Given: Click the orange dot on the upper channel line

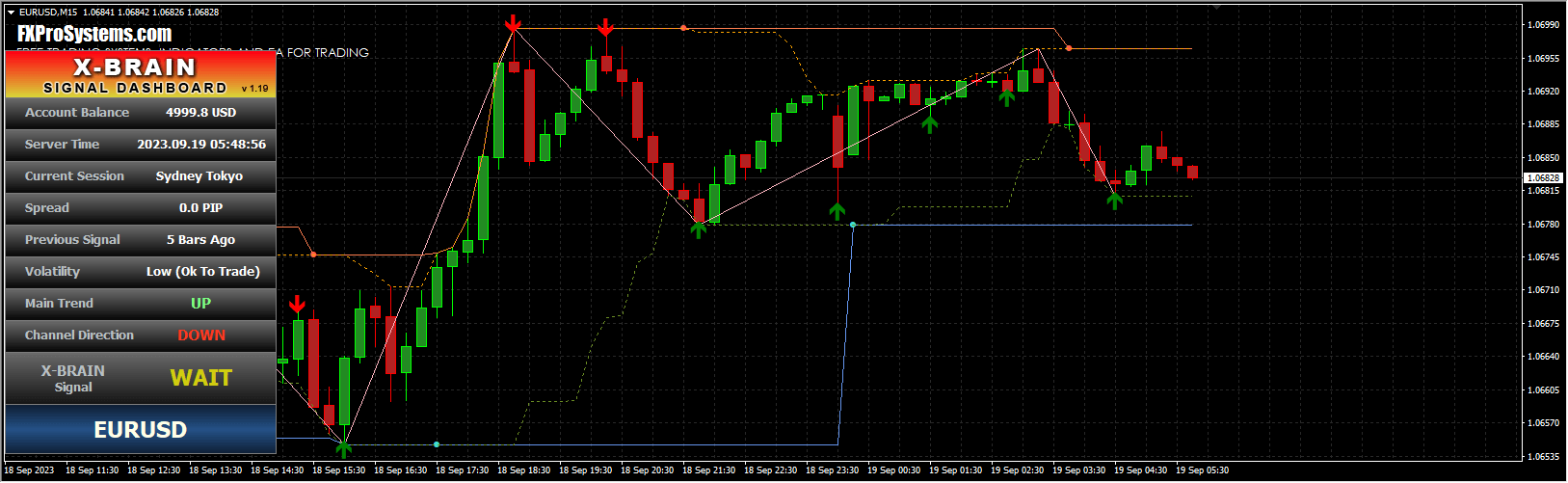Looking at the screenshot, I should pos(683,28).
